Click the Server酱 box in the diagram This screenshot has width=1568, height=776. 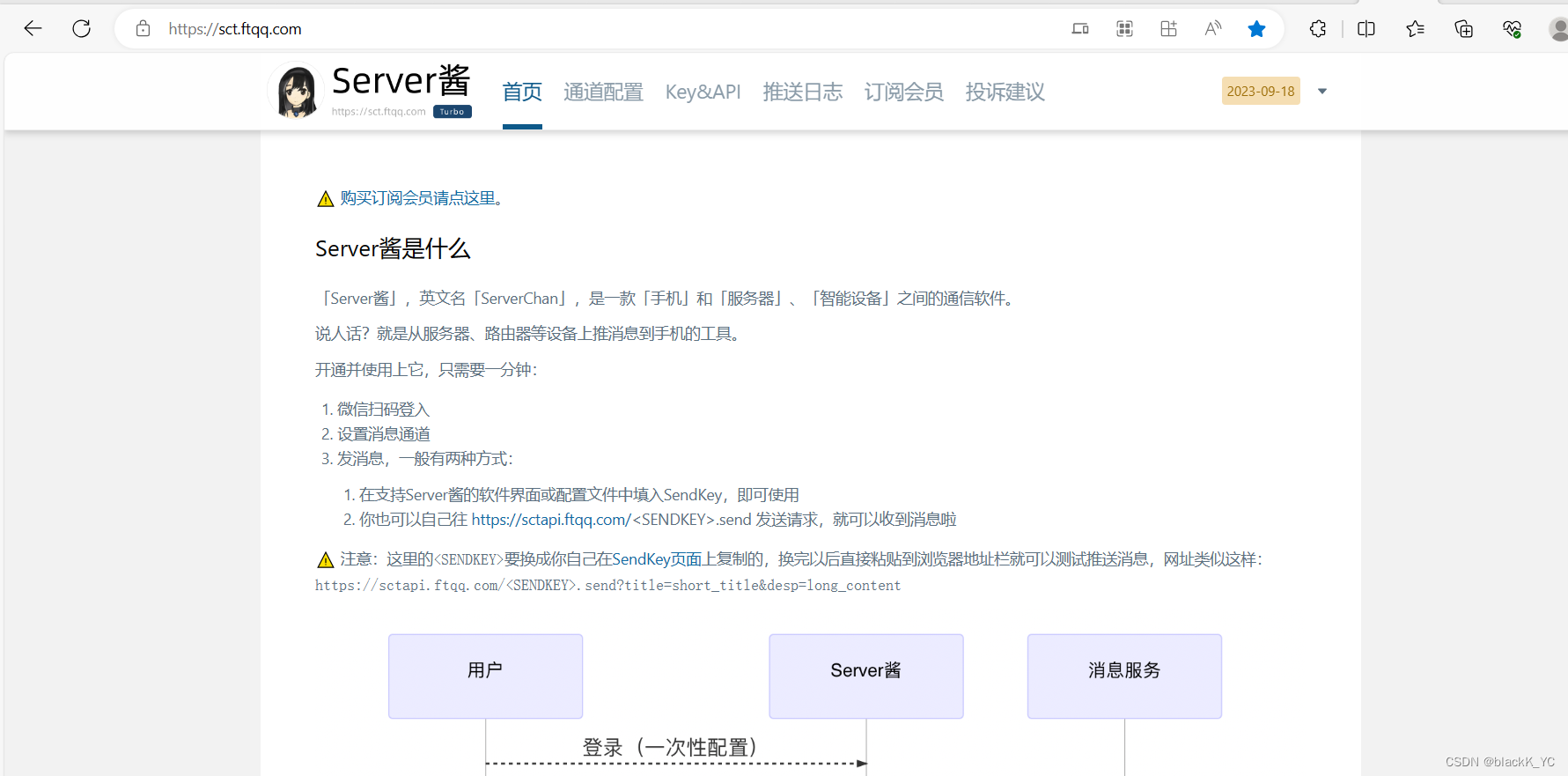tap(866, 676)
